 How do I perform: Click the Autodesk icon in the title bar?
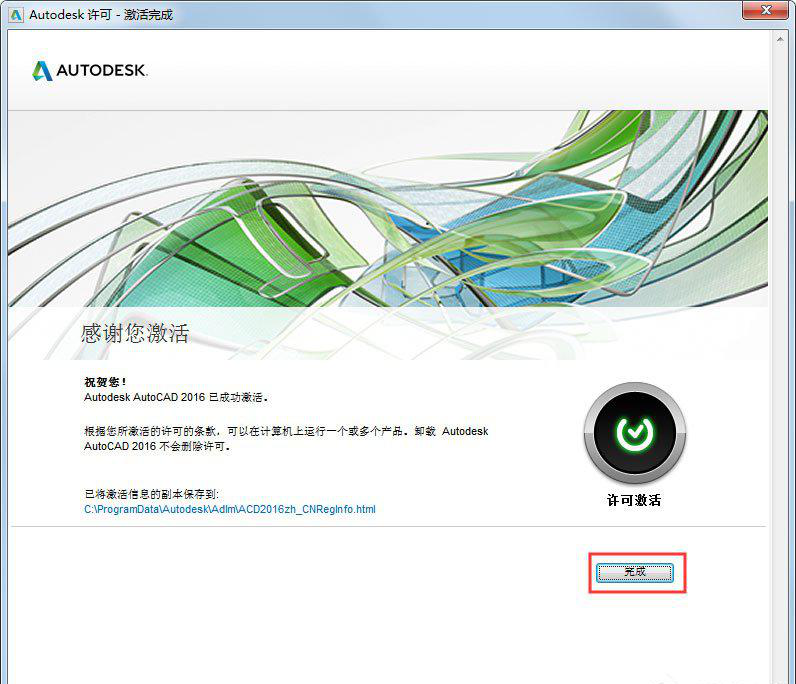tap(15, 14)
